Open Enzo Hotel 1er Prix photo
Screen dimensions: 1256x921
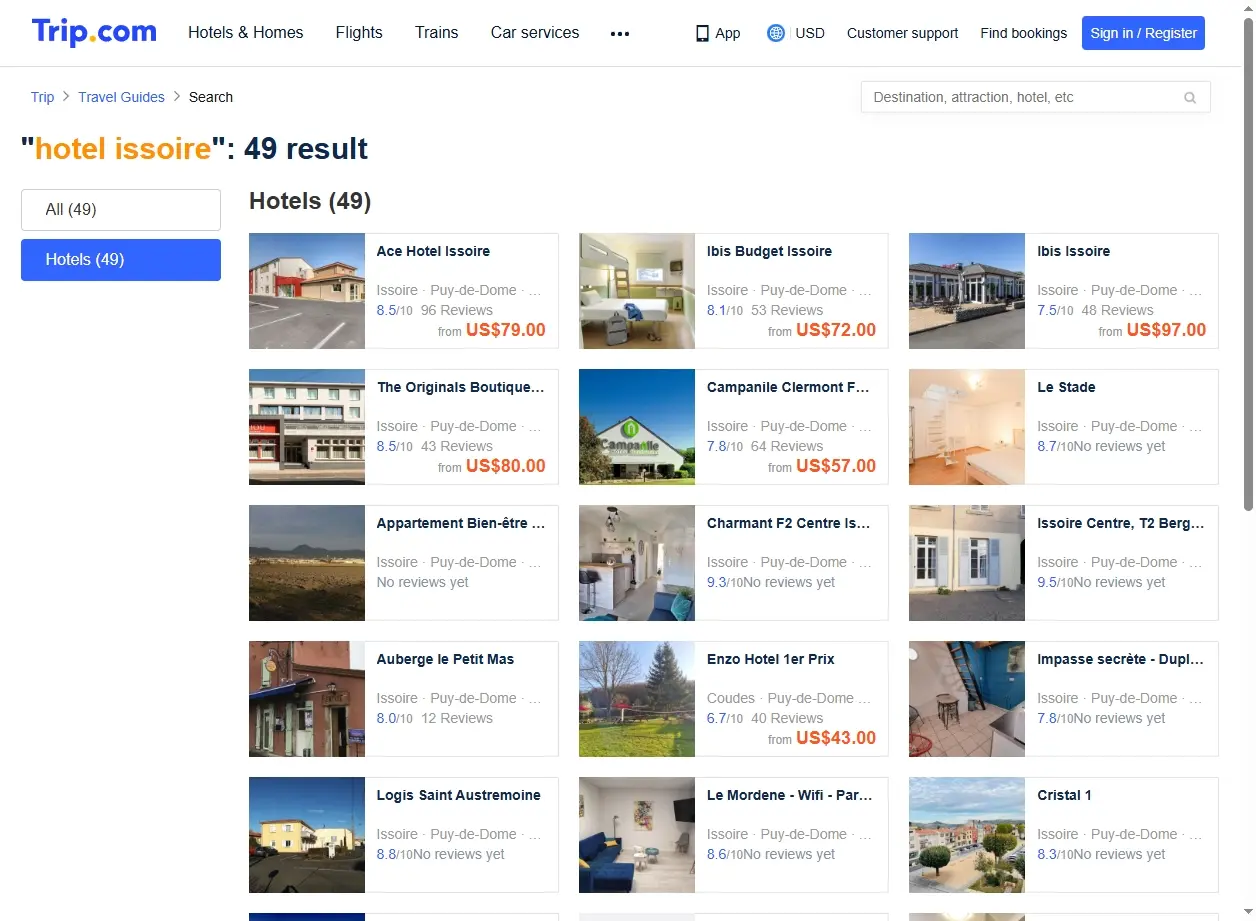point(637,699)
